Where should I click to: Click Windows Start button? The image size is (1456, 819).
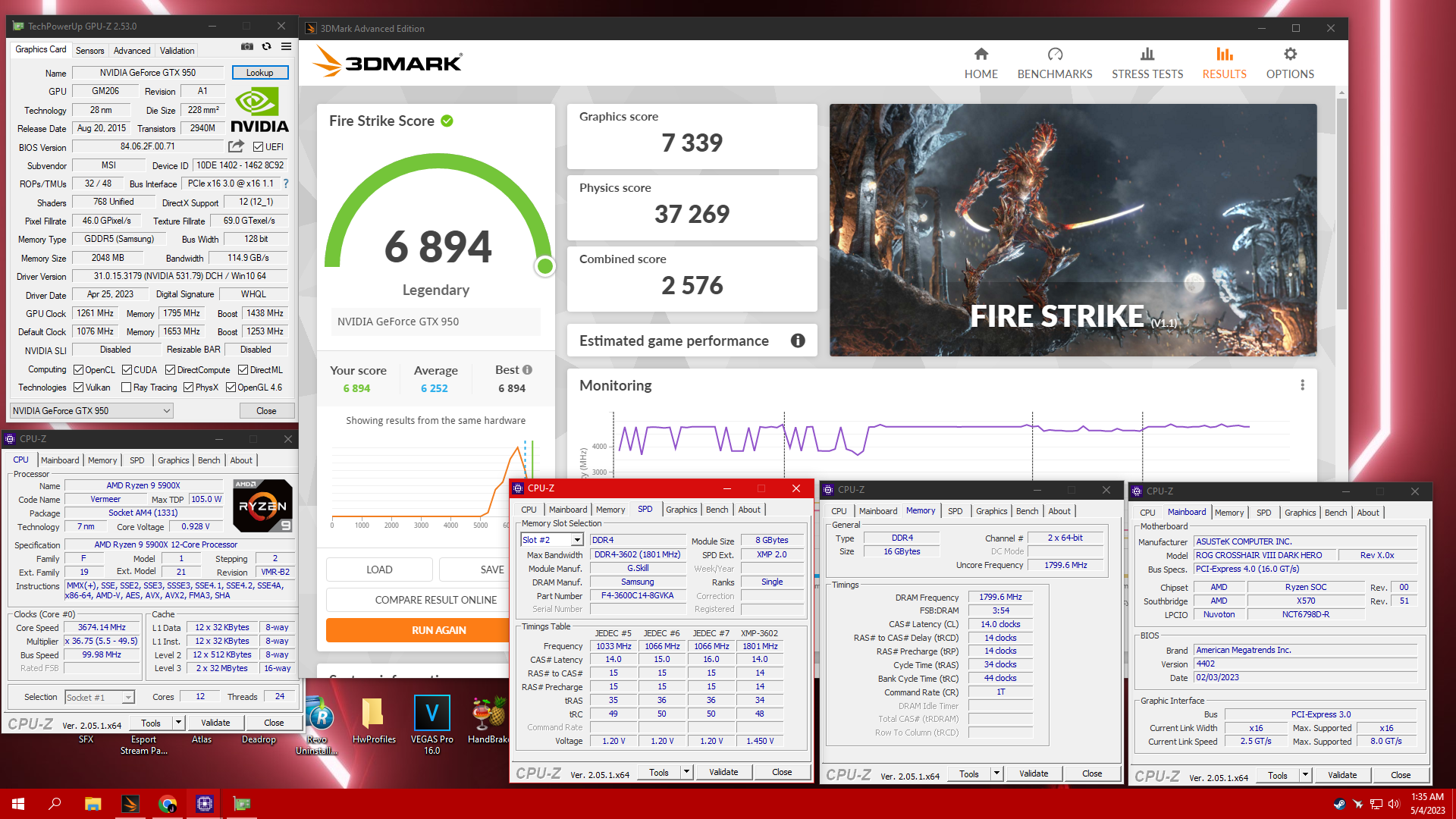click(18, 804)
